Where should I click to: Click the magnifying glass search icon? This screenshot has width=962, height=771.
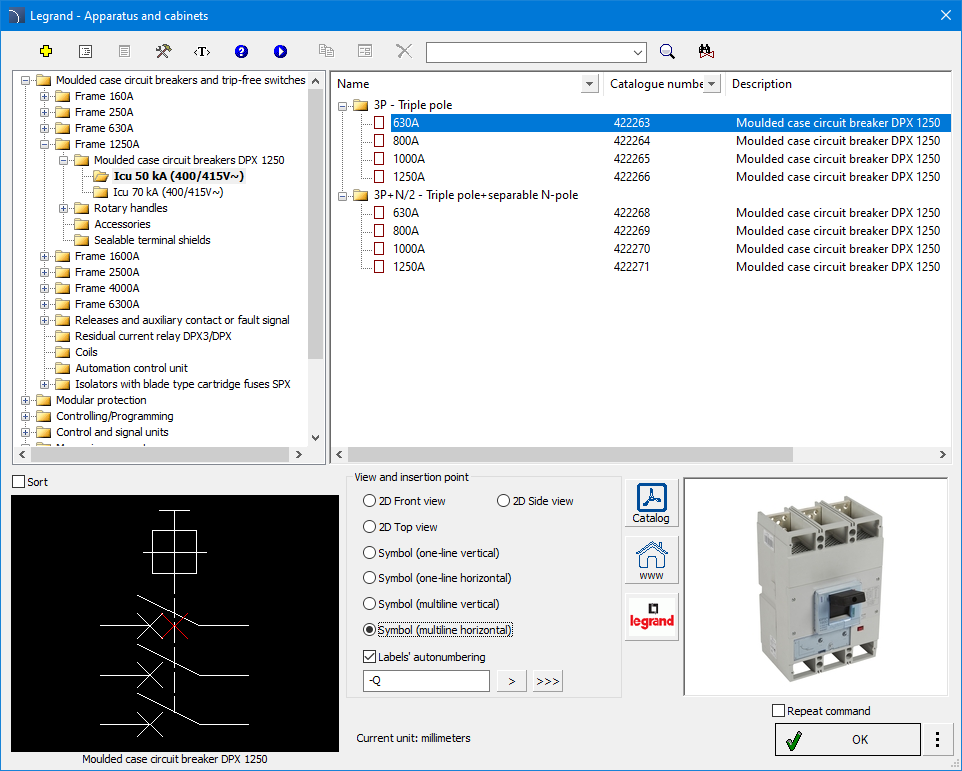coord(667,52)
